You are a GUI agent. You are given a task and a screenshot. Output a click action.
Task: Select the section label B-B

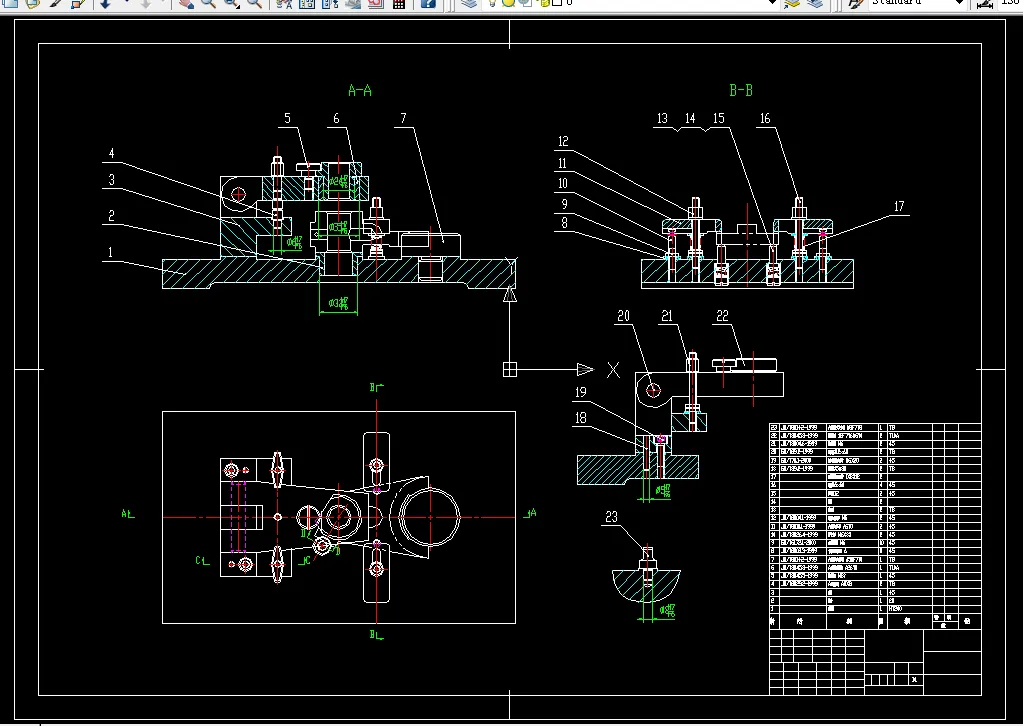pyautogui.click(x=741, y=90)
